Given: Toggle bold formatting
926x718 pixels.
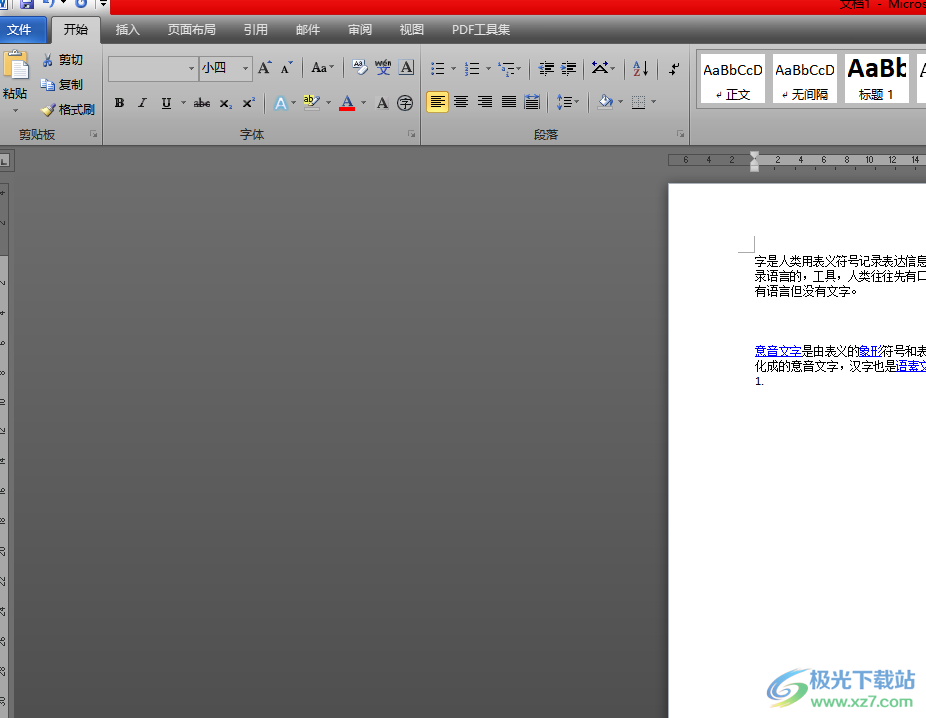Looking at the screenshot, I should [120, 103].
